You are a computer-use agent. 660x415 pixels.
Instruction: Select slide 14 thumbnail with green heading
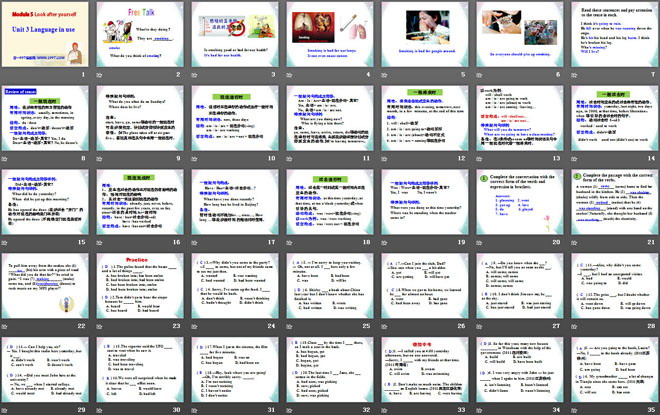(x=615, y=118)
